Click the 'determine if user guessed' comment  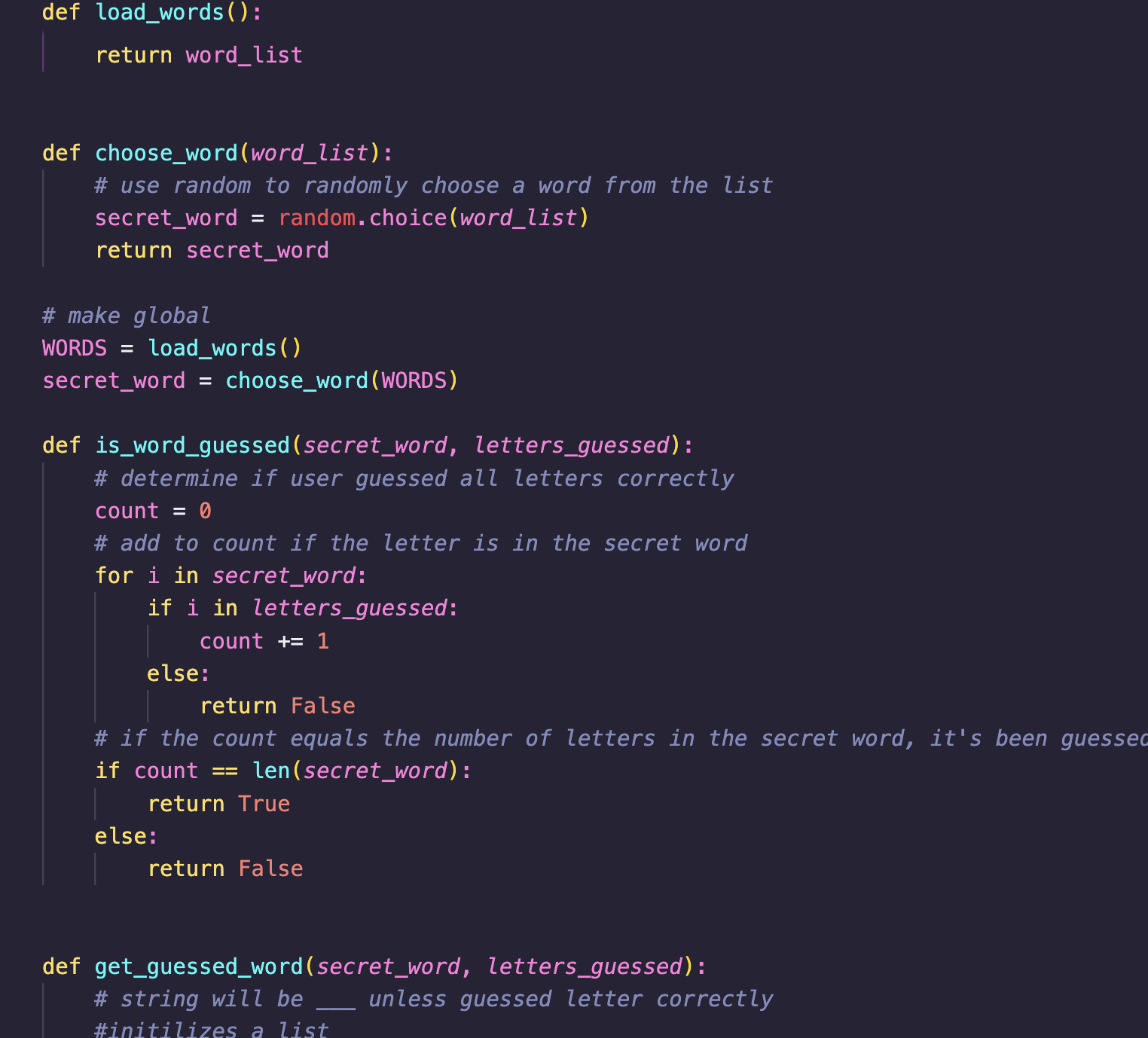(x=414, y=478)
